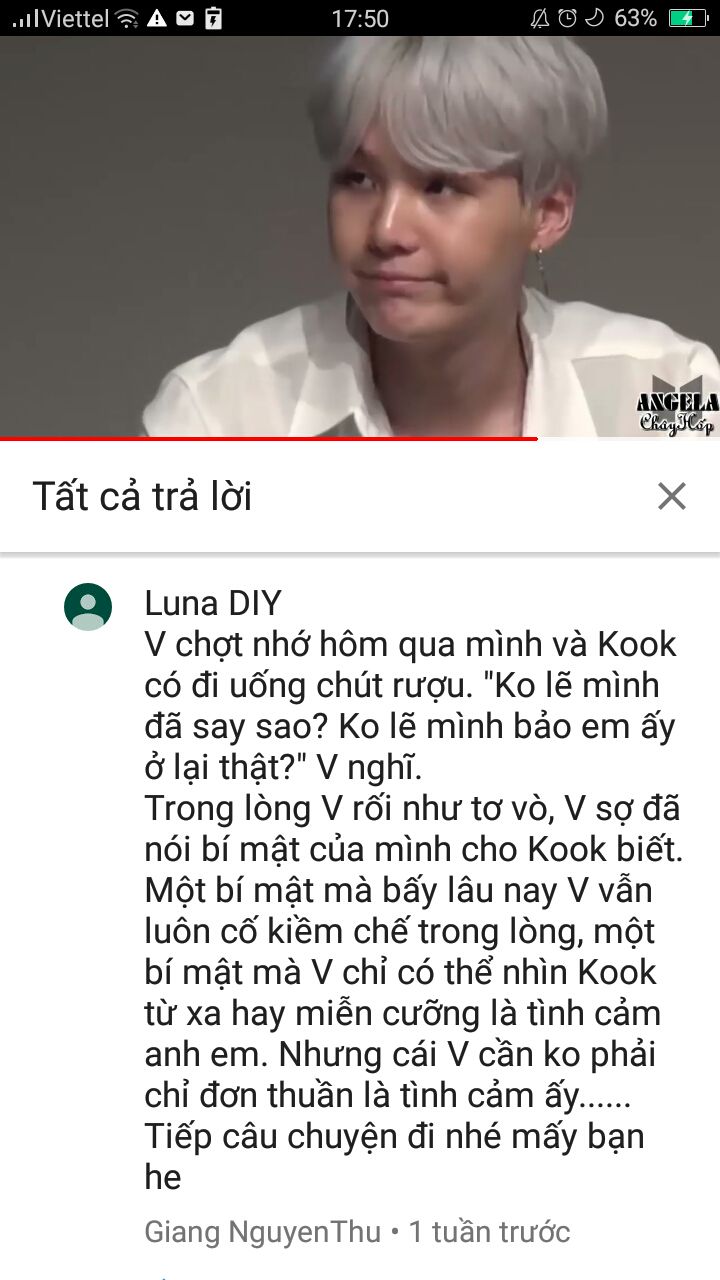Tap the cellular signal bars icon
The height and width of the screenshot is (1280, 720).
pyautogui.click(x=24, y=18)
